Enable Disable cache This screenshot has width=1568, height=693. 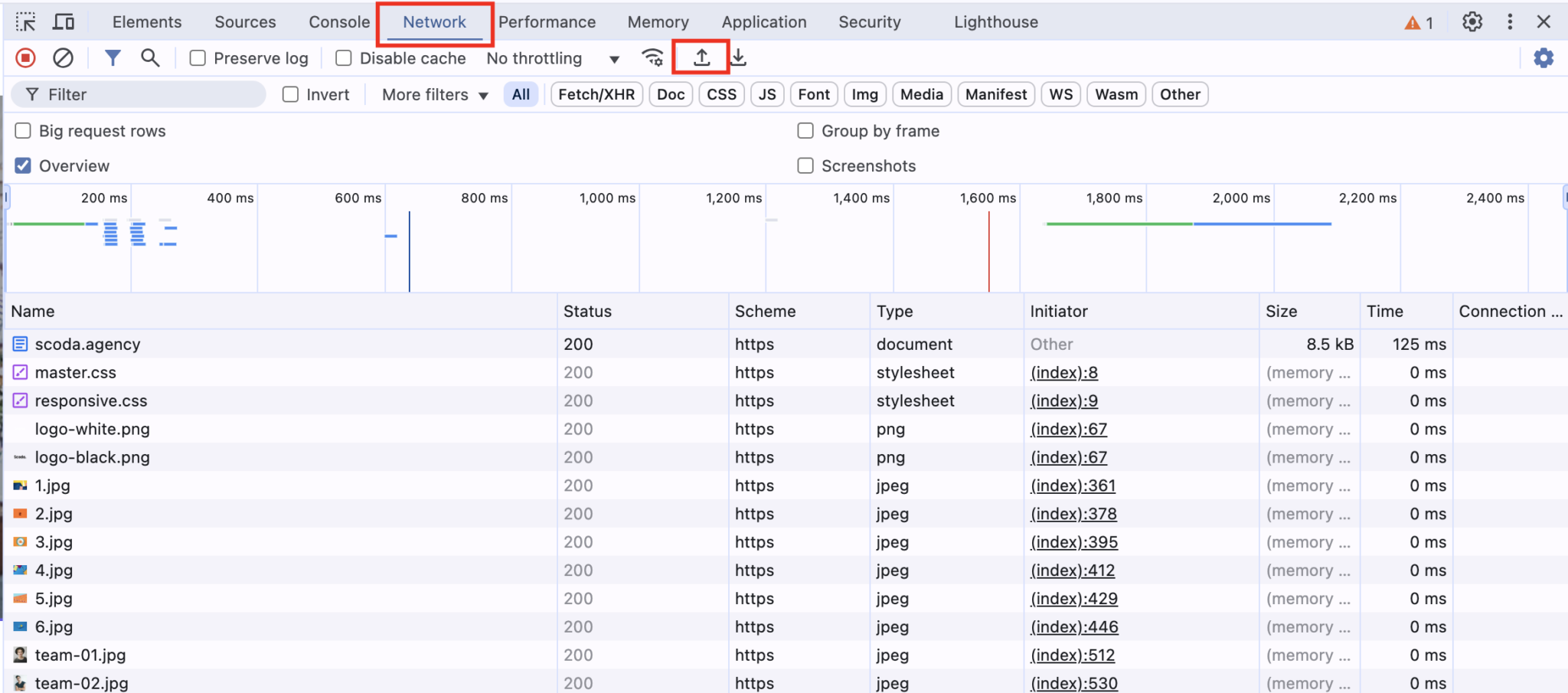point(344,57)
